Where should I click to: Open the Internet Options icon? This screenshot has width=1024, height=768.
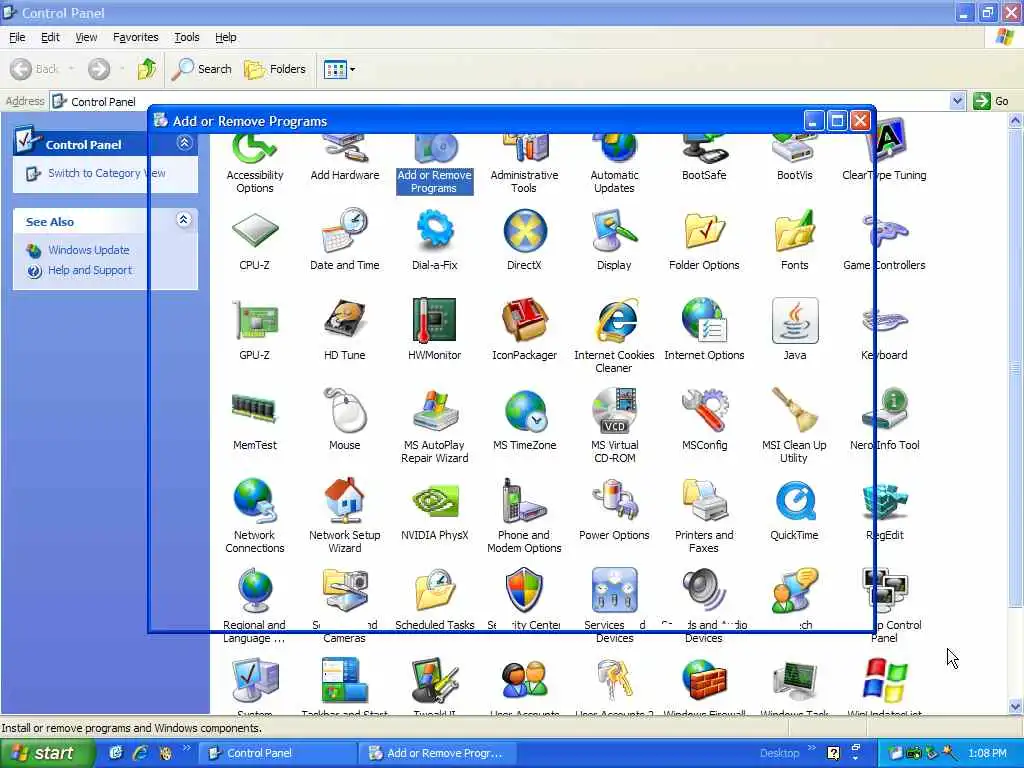point(704,321)
